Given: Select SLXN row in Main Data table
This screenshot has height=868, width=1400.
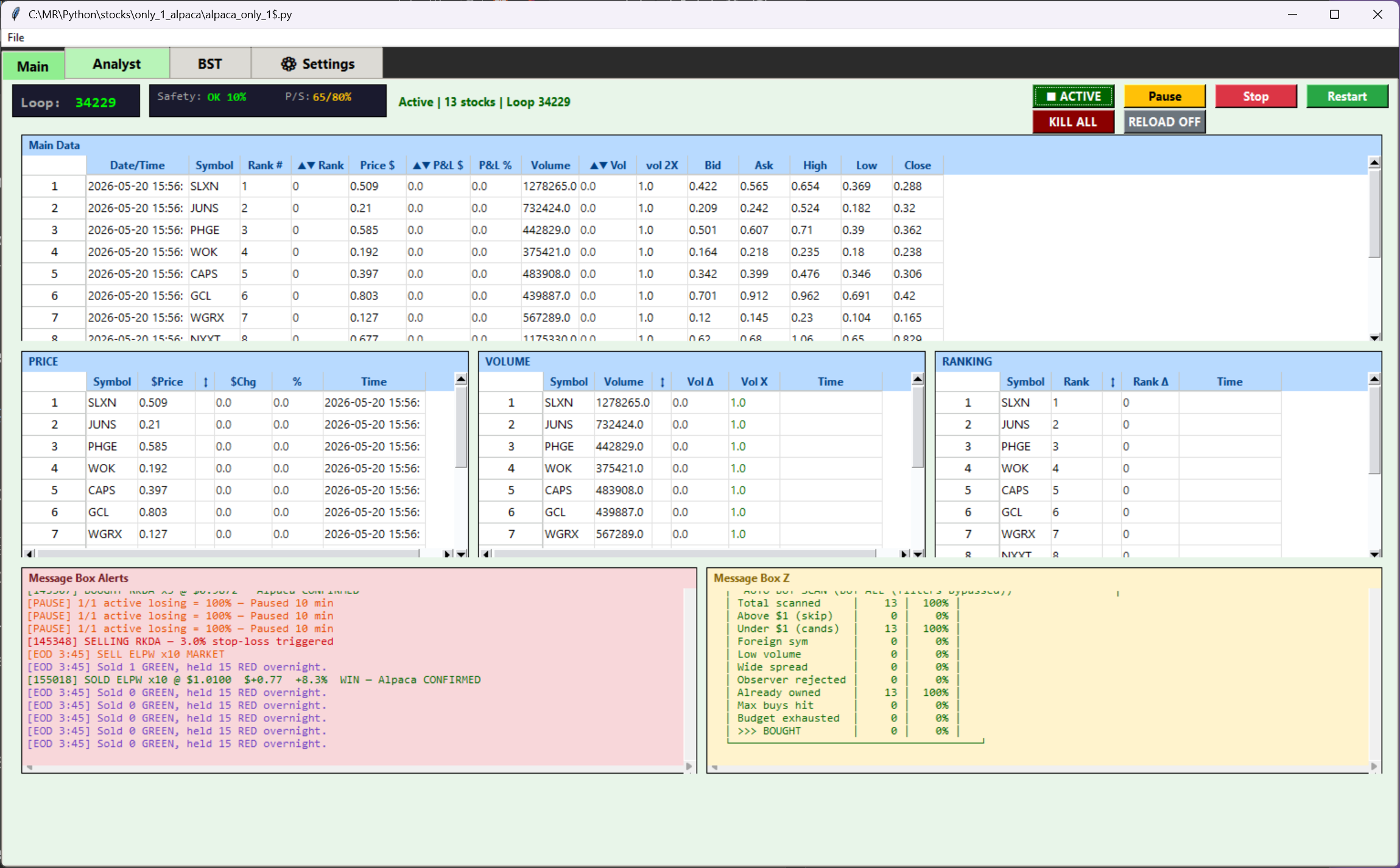Looking at the screenshot, I should (x=483, y=186).
